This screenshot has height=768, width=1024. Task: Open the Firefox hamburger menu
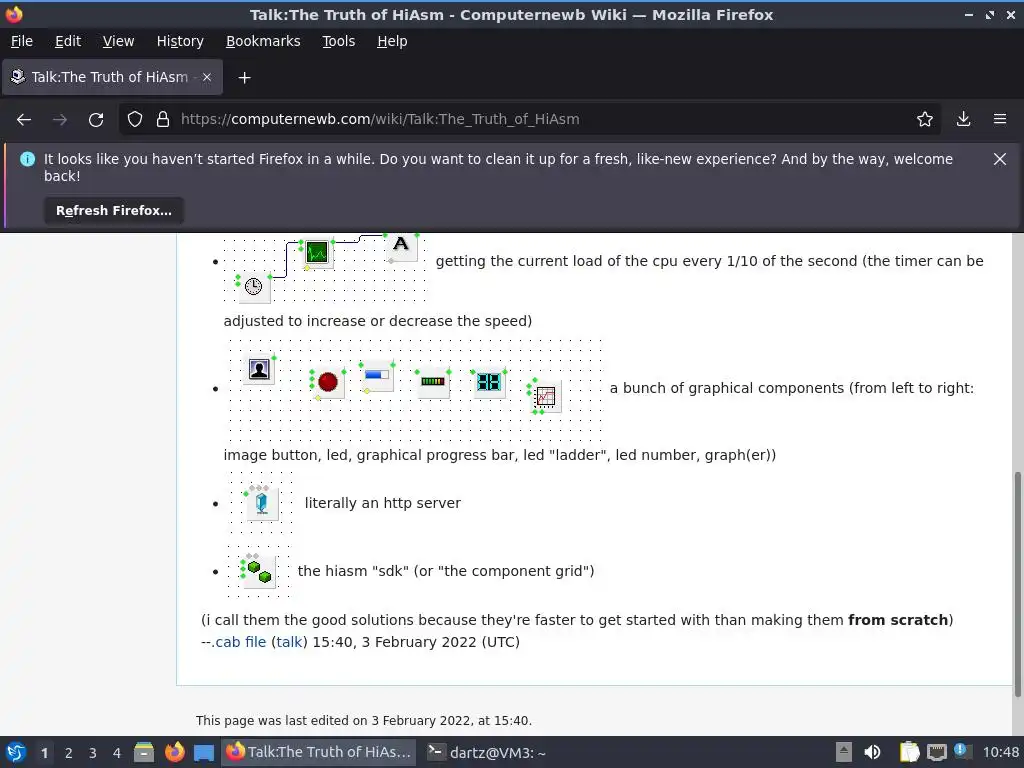(1000, 120)
